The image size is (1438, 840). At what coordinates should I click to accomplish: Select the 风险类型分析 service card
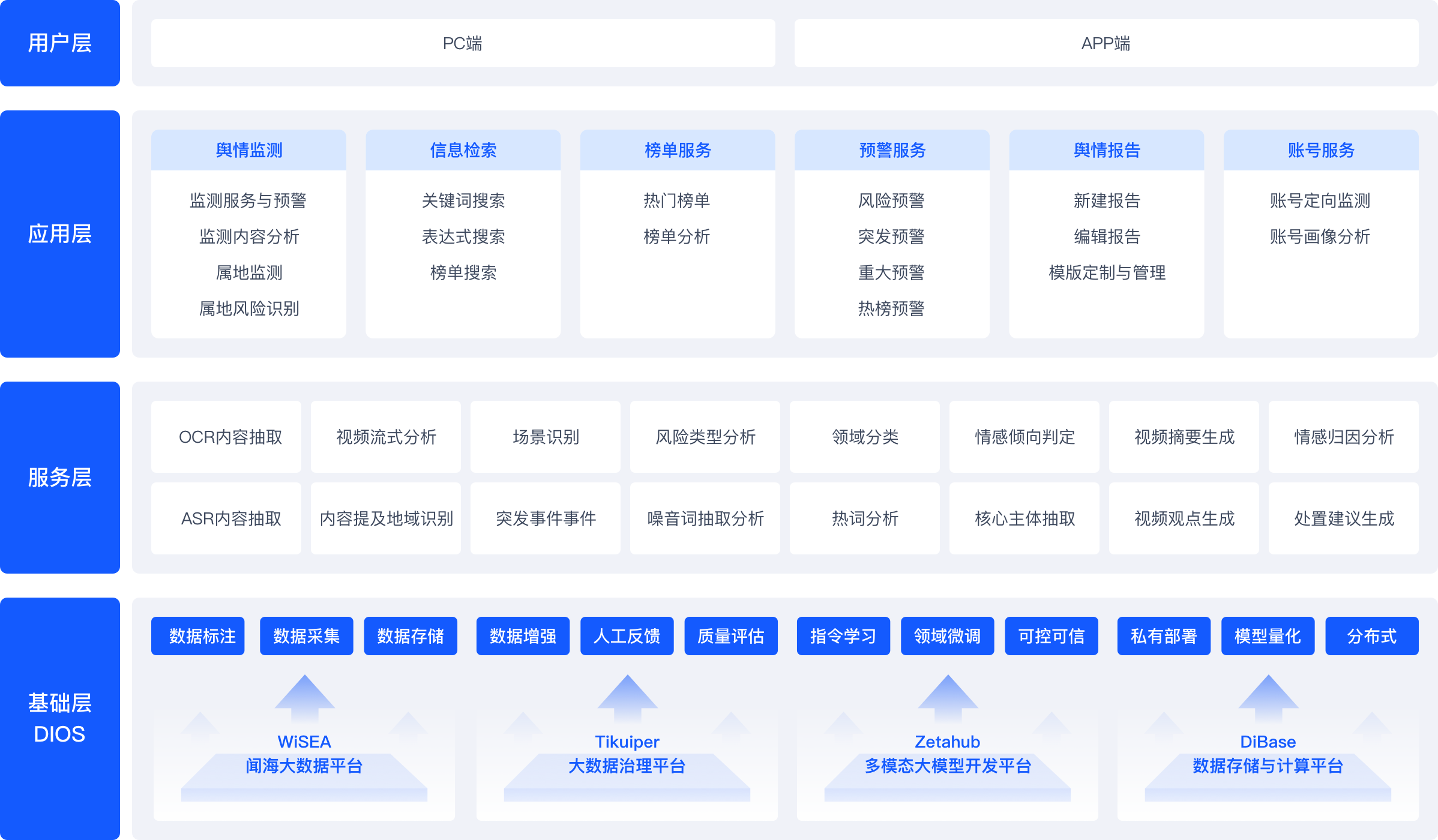click(x=705, y=437)
